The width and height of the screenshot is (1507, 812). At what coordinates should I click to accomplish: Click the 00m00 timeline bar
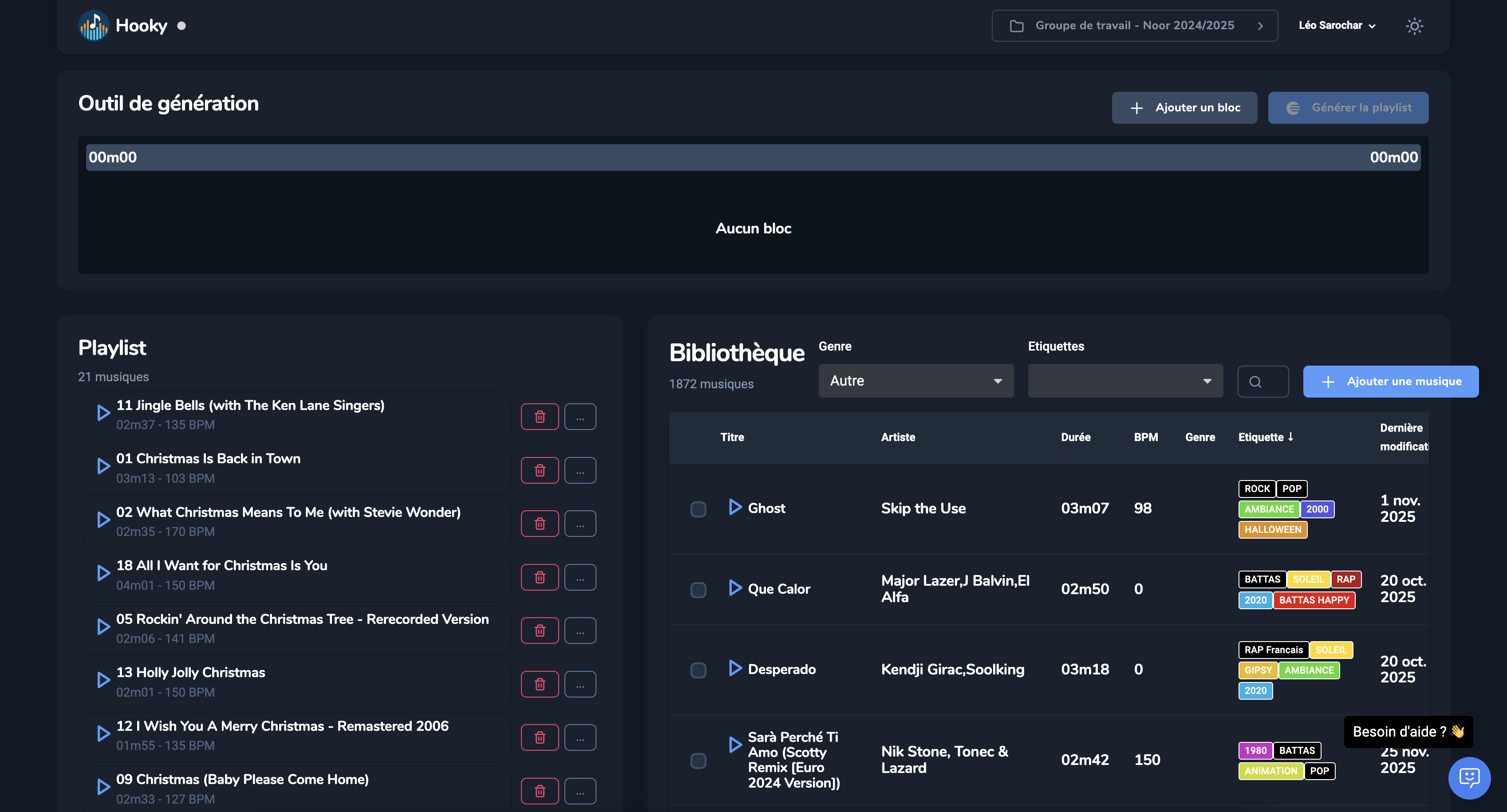click(753, 158)
